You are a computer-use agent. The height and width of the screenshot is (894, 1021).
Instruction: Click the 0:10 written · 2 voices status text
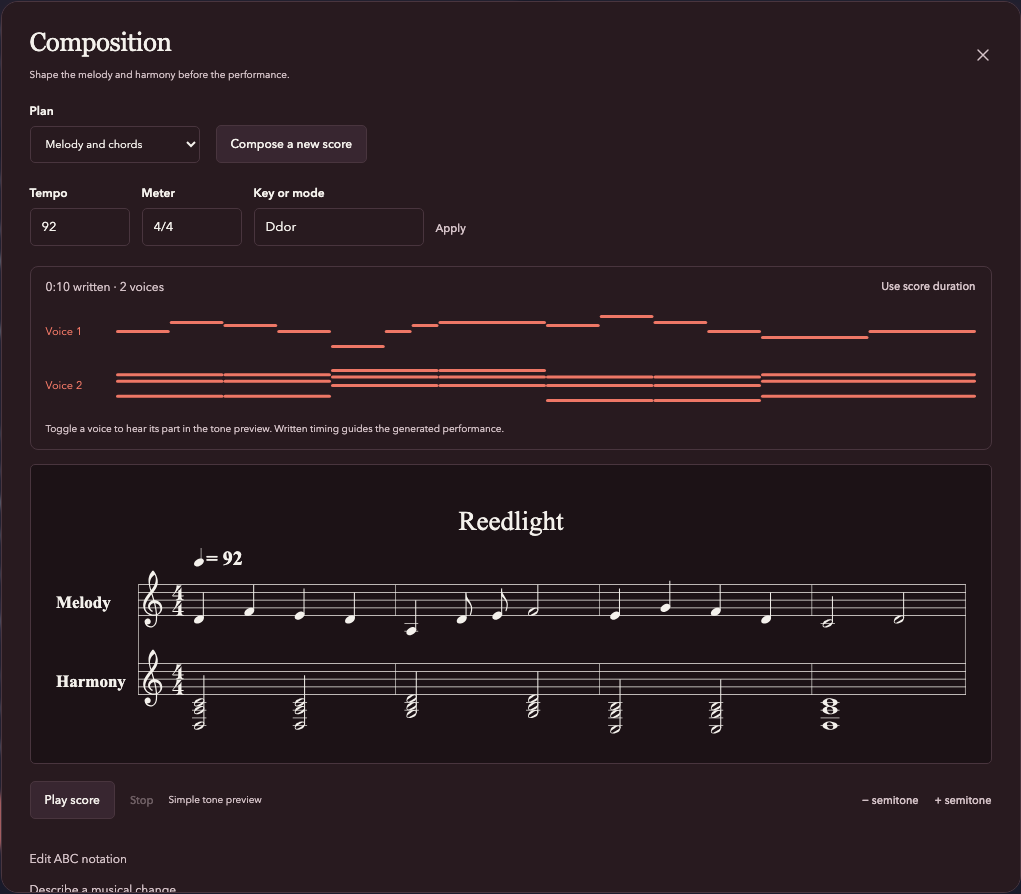(x=104, y=287)
